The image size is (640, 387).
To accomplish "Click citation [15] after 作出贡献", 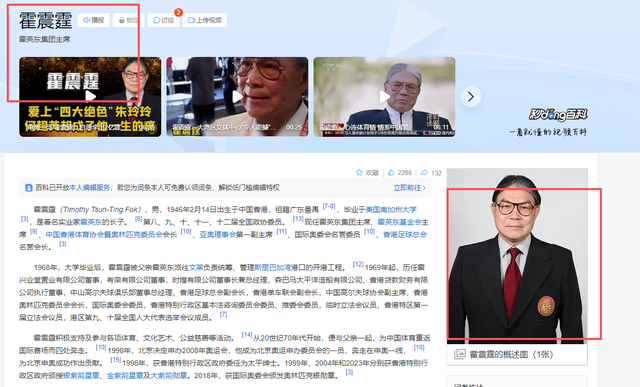I will click(x=116, y=360).
